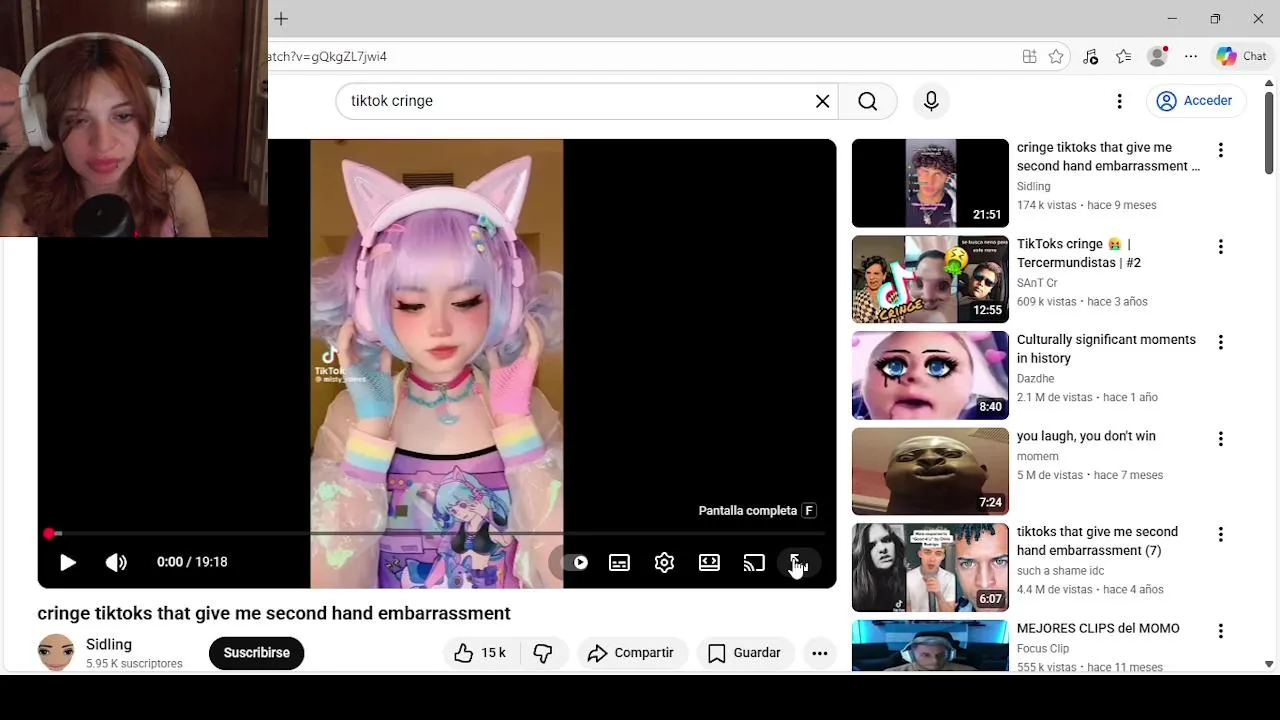Sign in with Acceder button
This screenshot has height=720, width=1280.
(1195, 101)
